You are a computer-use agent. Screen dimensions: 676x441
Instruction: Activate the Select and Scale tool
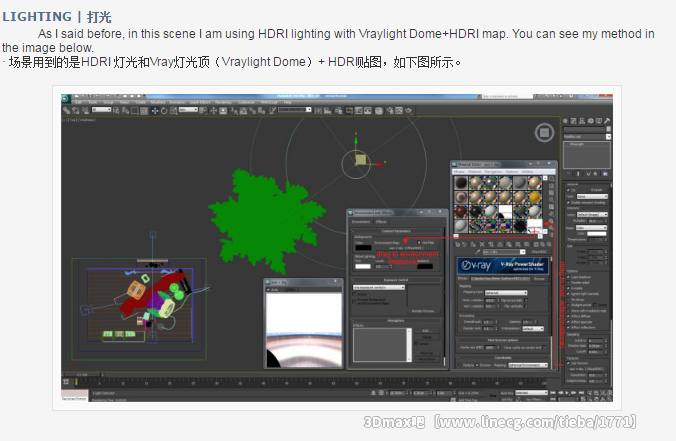(x=173, y=110)
